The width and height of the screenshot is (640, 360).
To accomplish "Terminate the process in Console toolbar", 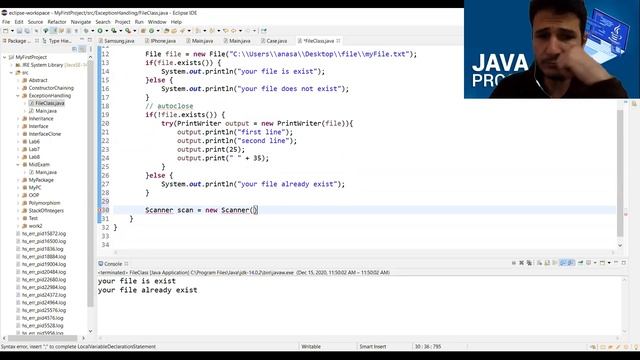I will pos(514,263).
